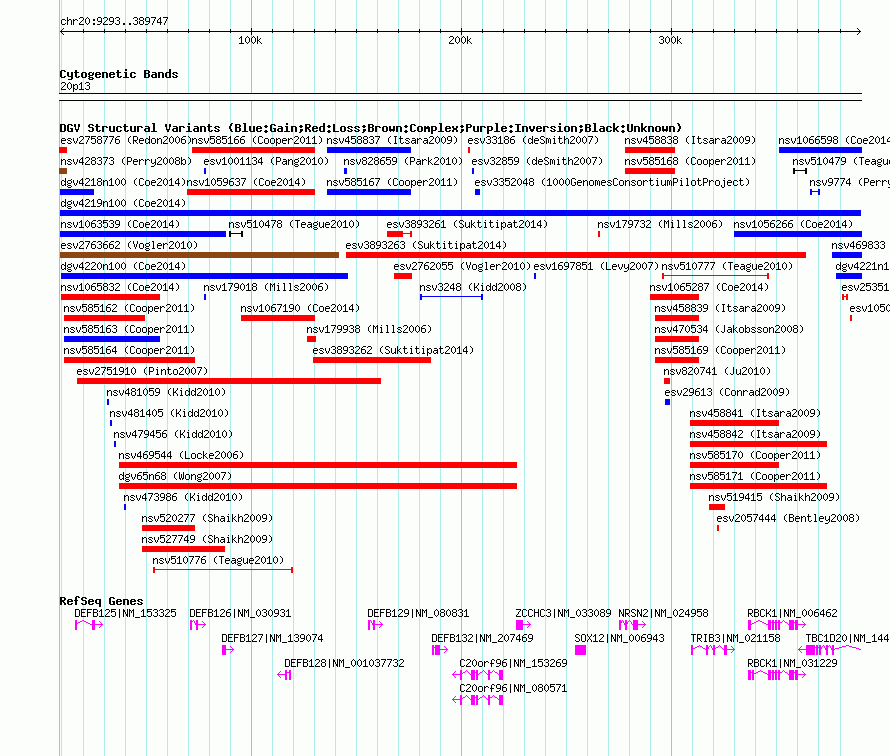Open the esv3352048 1000GenomesConsortiumPilotProject label
Viewport: 890px width, 756px height.
point(612,182)
